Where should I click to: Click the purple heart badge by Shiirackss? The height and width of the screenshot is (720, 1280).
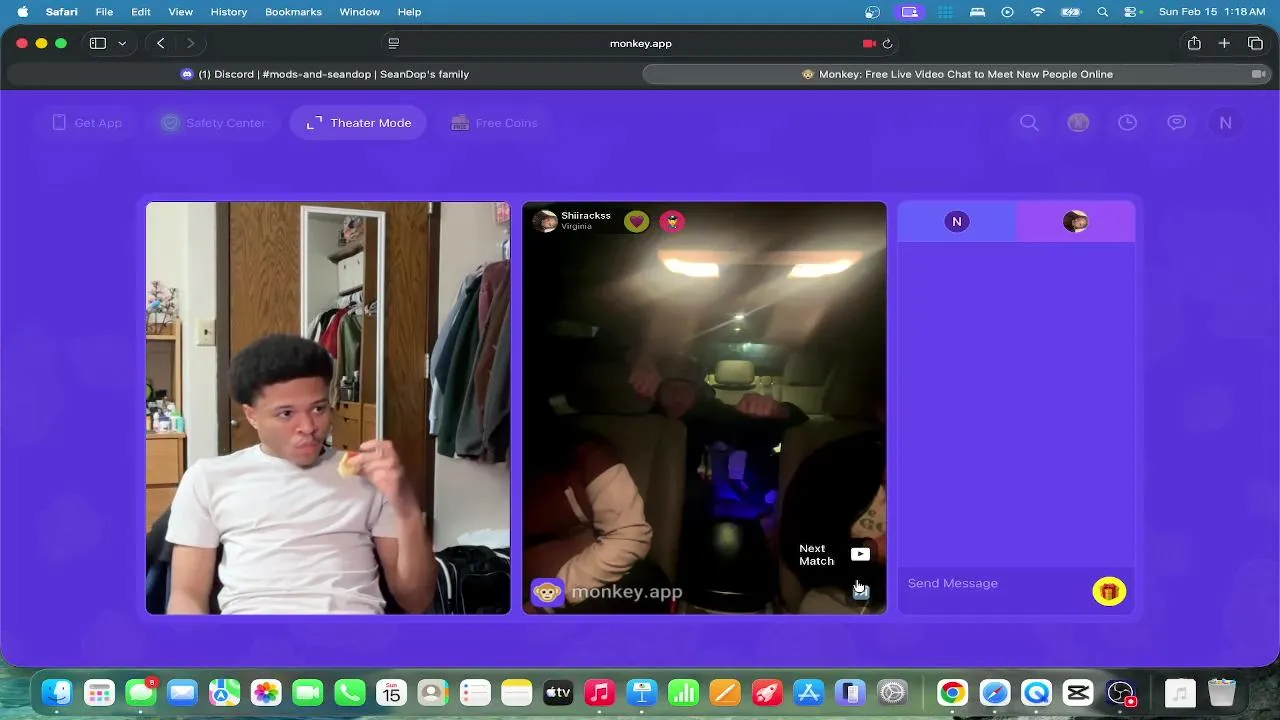pyautogui.click(x=636, y=221)
